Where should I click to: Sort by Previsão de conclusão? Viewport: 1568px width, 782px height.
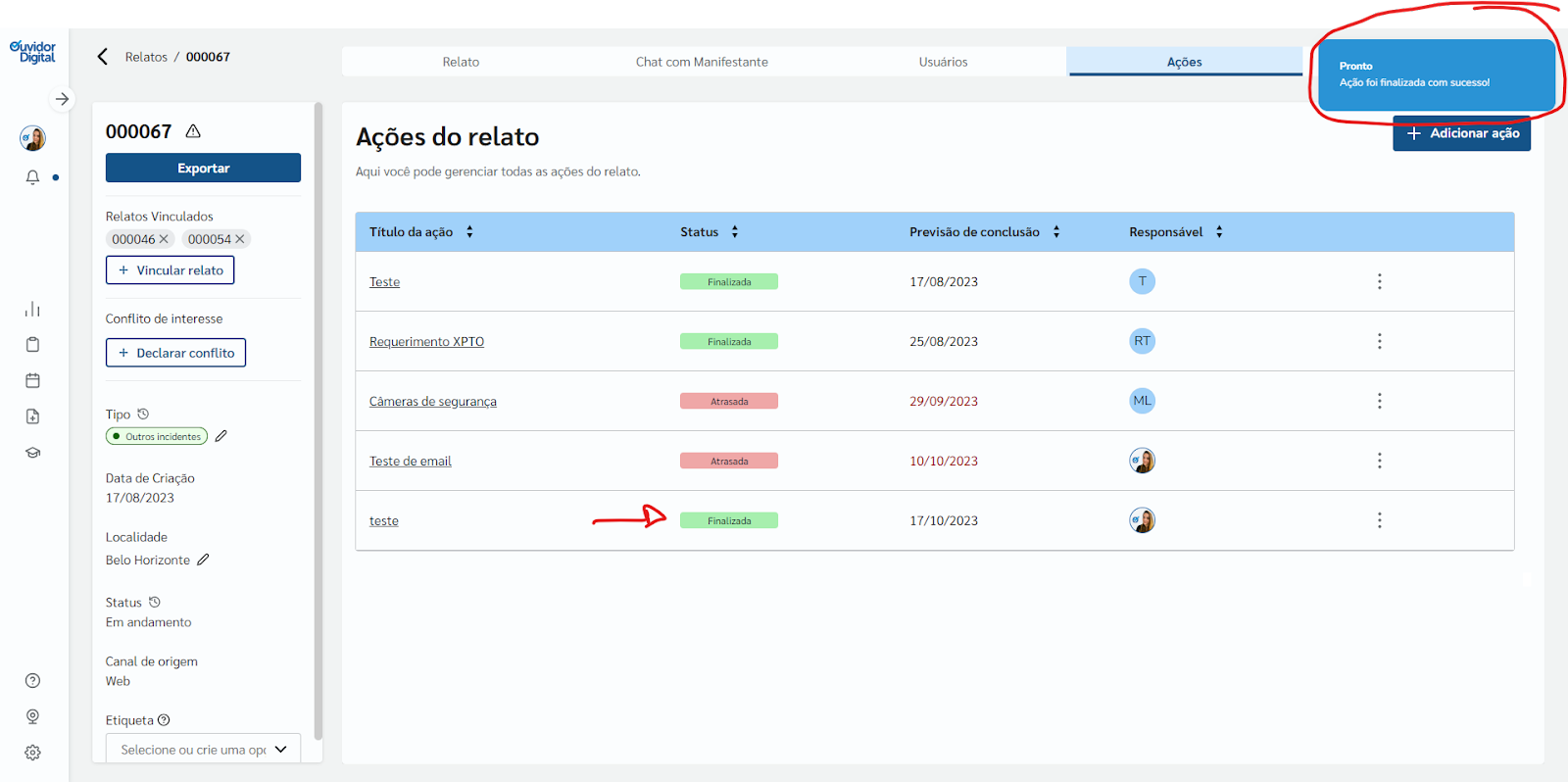(1056, 232)
